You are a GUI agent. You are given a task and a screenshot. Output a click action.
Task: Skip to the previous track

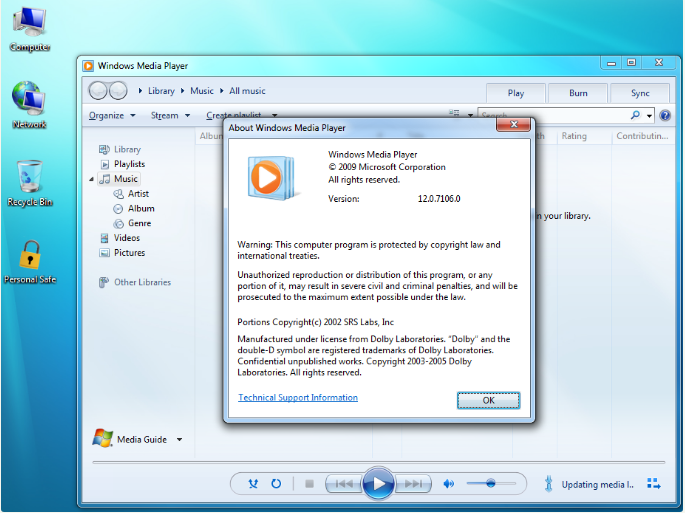point(343,484)
